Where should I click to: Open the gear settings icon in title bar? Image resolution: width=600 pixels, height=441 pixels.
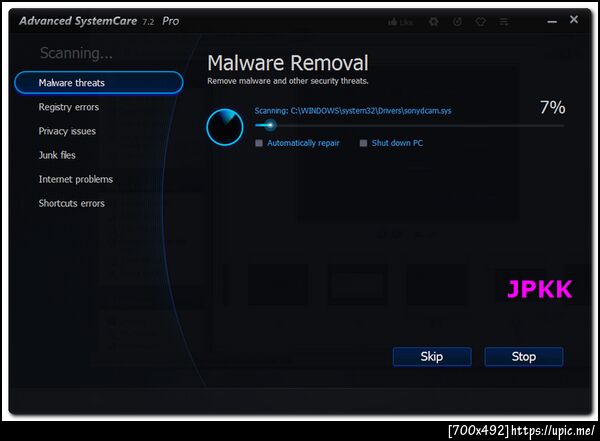pos(434,22)
